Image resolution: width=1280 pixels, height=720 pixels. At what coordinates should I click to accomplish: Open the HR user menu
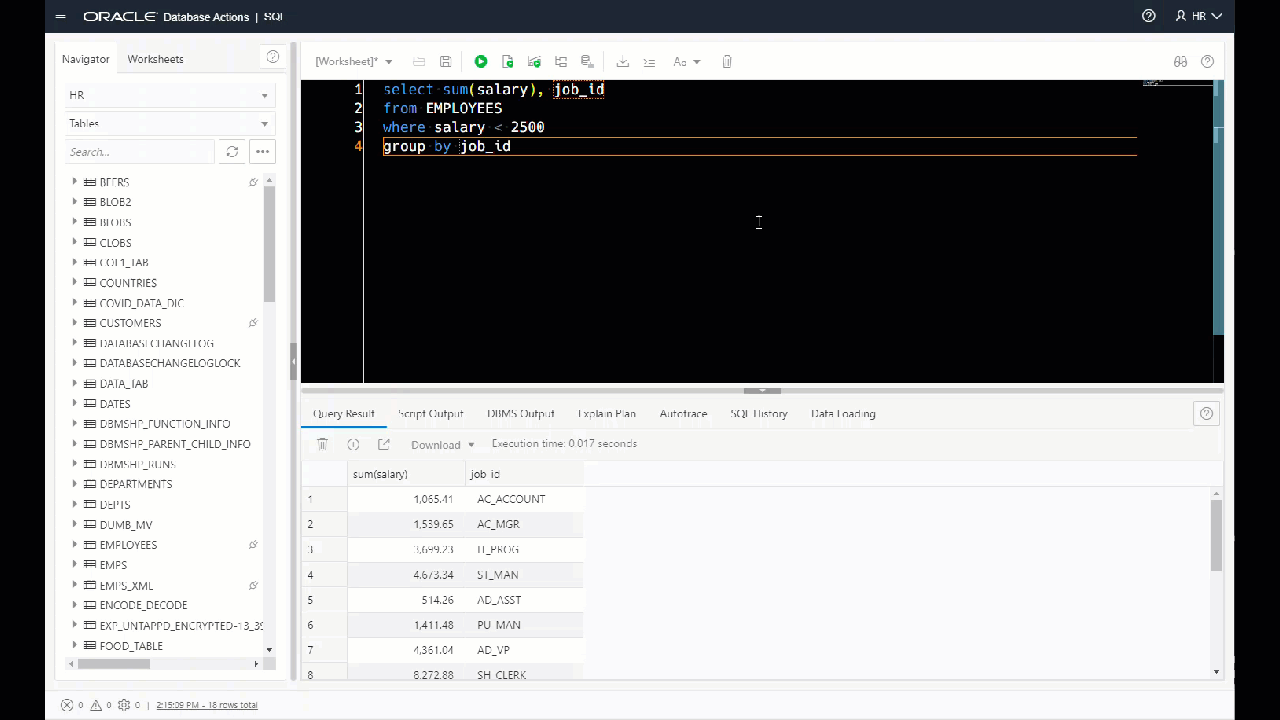coord(1199,16)
